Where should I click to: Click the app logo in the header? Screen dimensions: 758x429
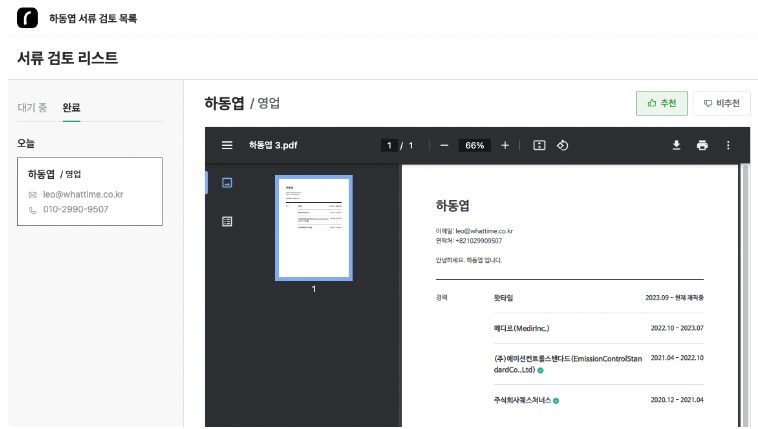[27, 18]
